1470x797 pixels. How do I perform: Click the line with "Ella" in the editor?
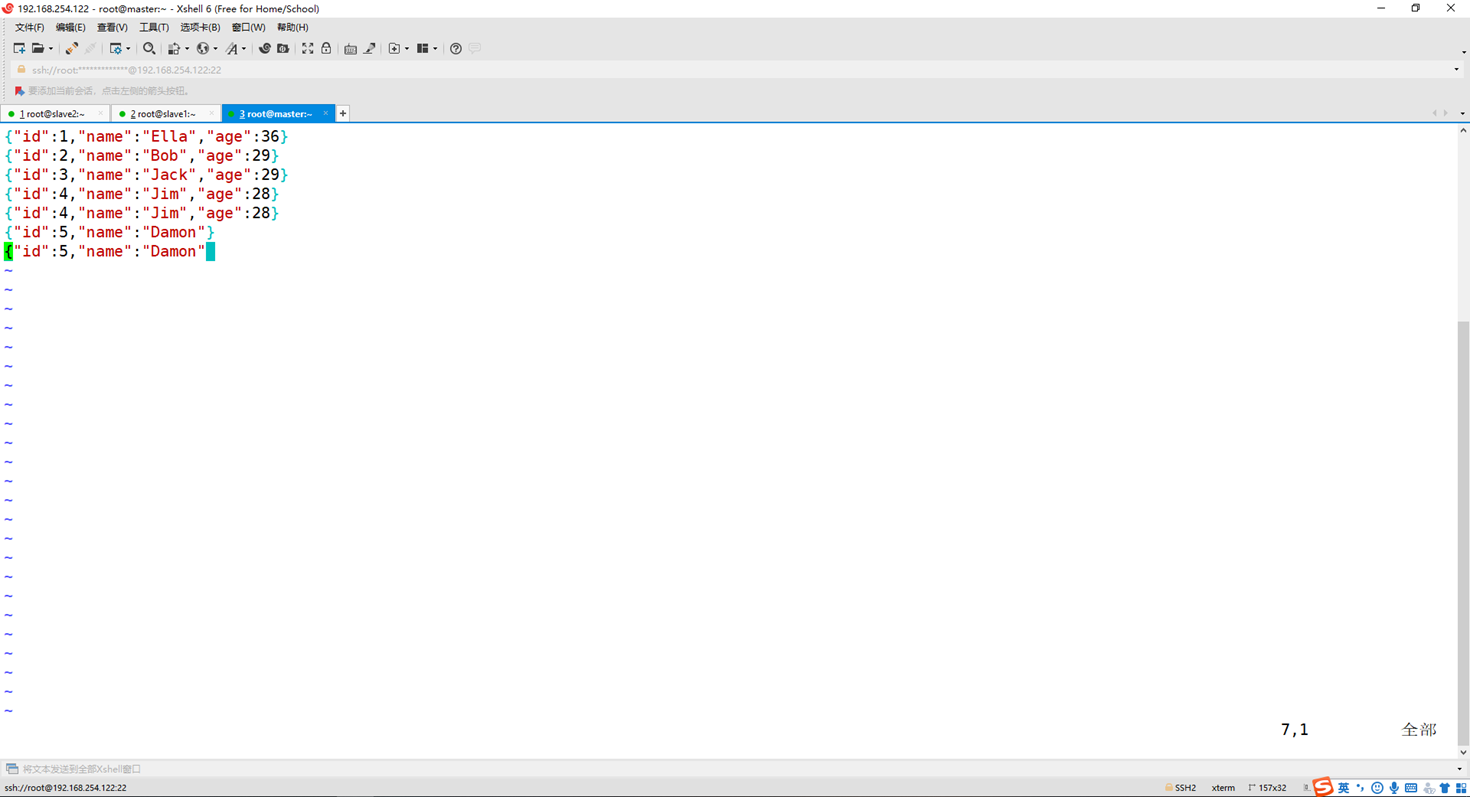coord(146,136)
